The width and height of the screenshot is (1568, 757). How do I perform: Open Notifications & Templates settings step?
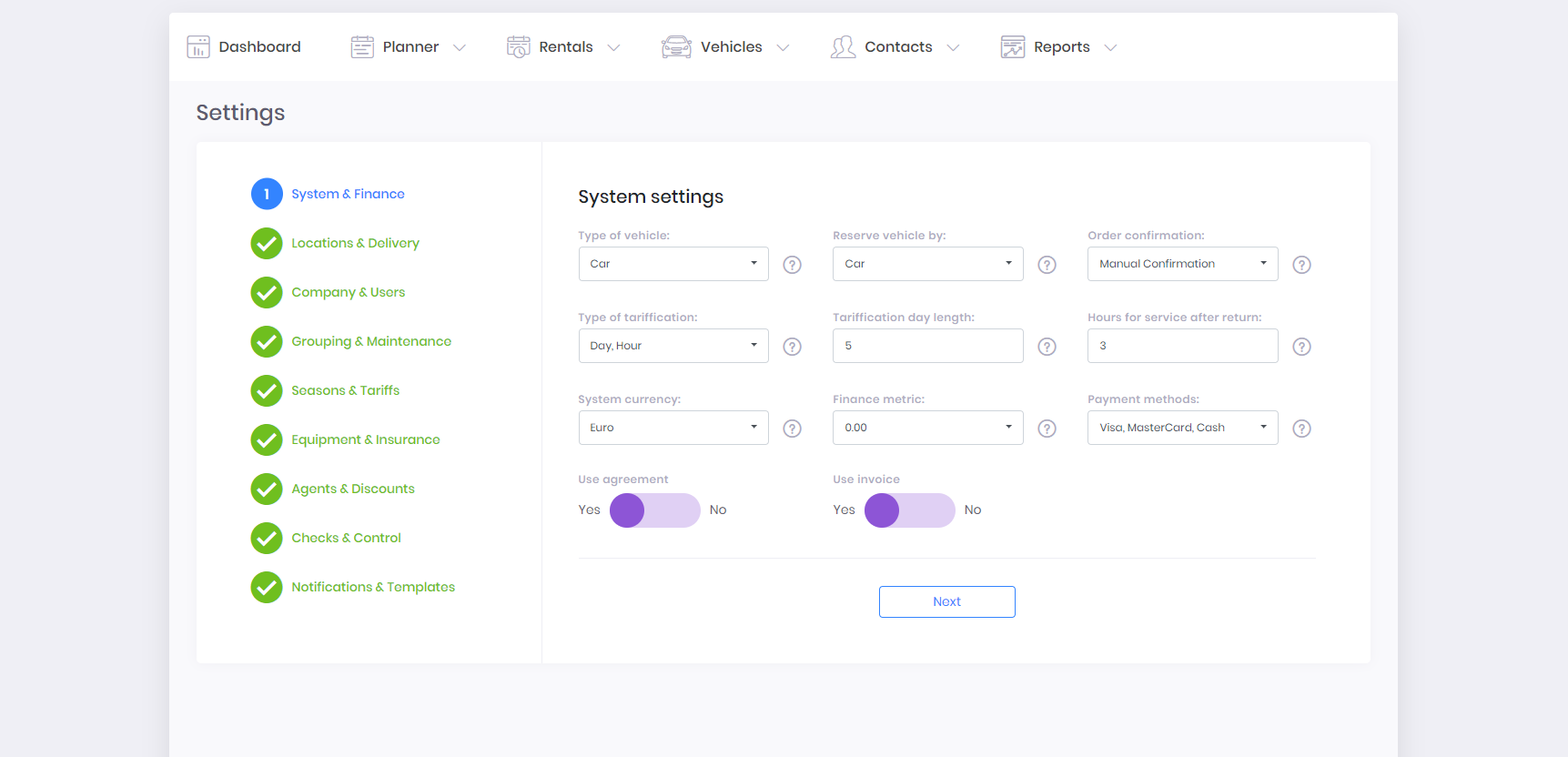(373, 587)
